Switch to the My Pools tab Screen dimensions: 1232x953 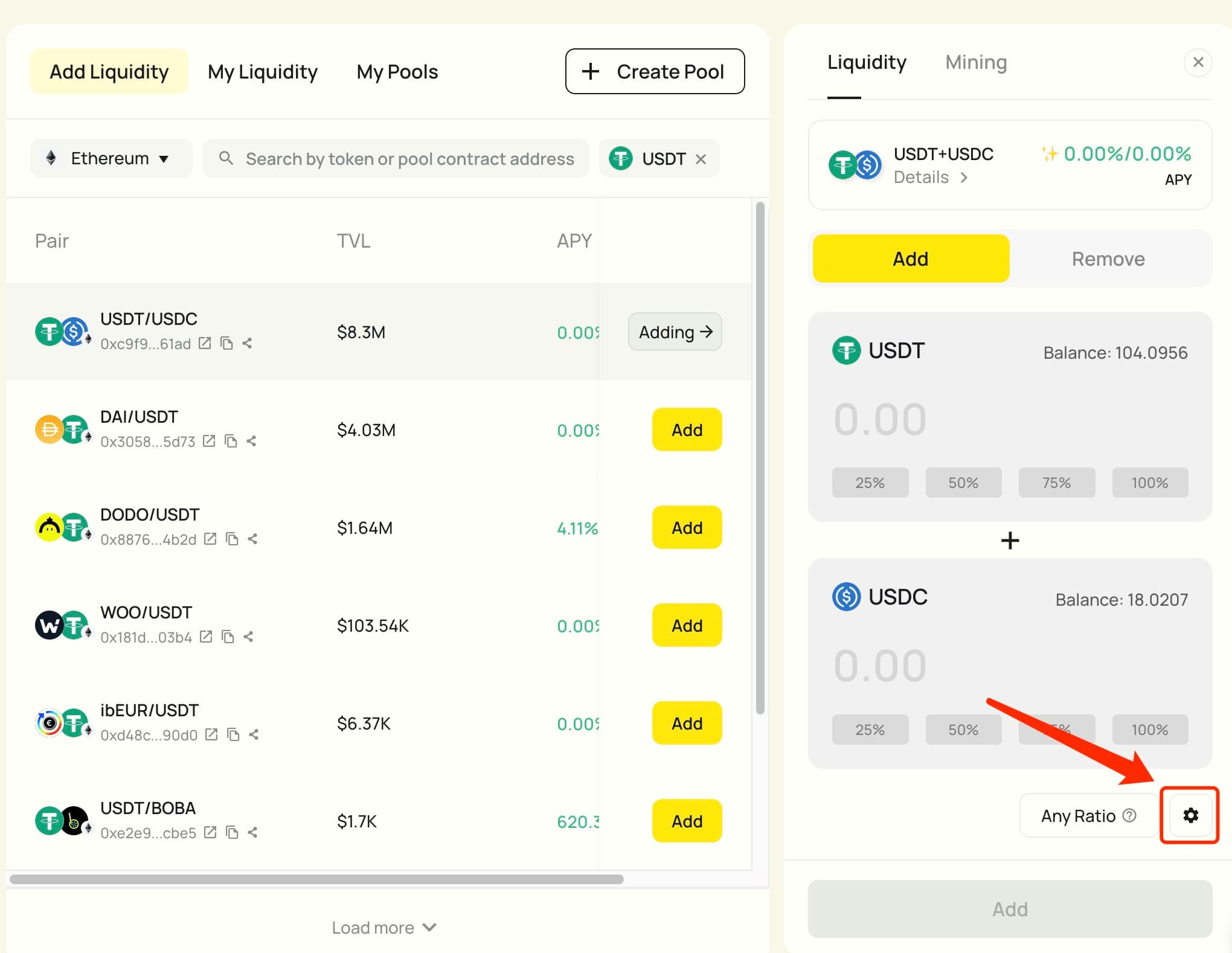[x=397, y=71]
